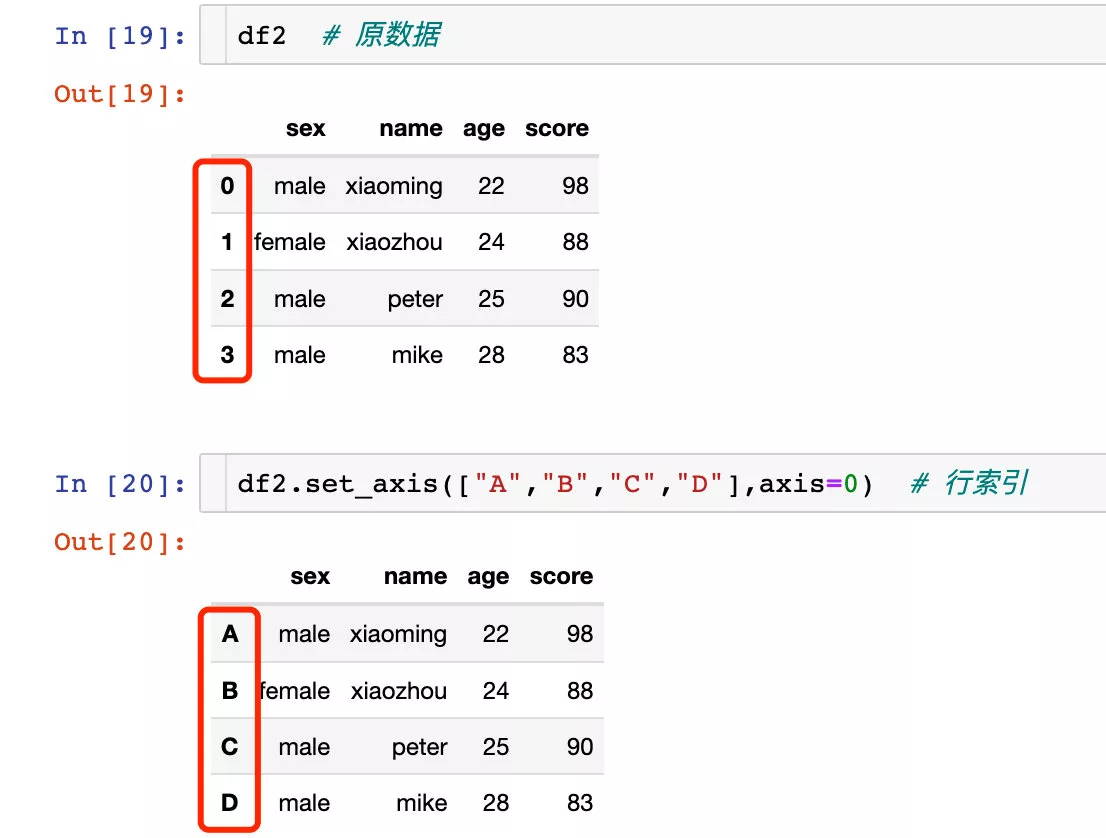This screenshot has width=1106, height=838.
Task: Select the Out[20] prompt label
Action: [x=121, y=542]
